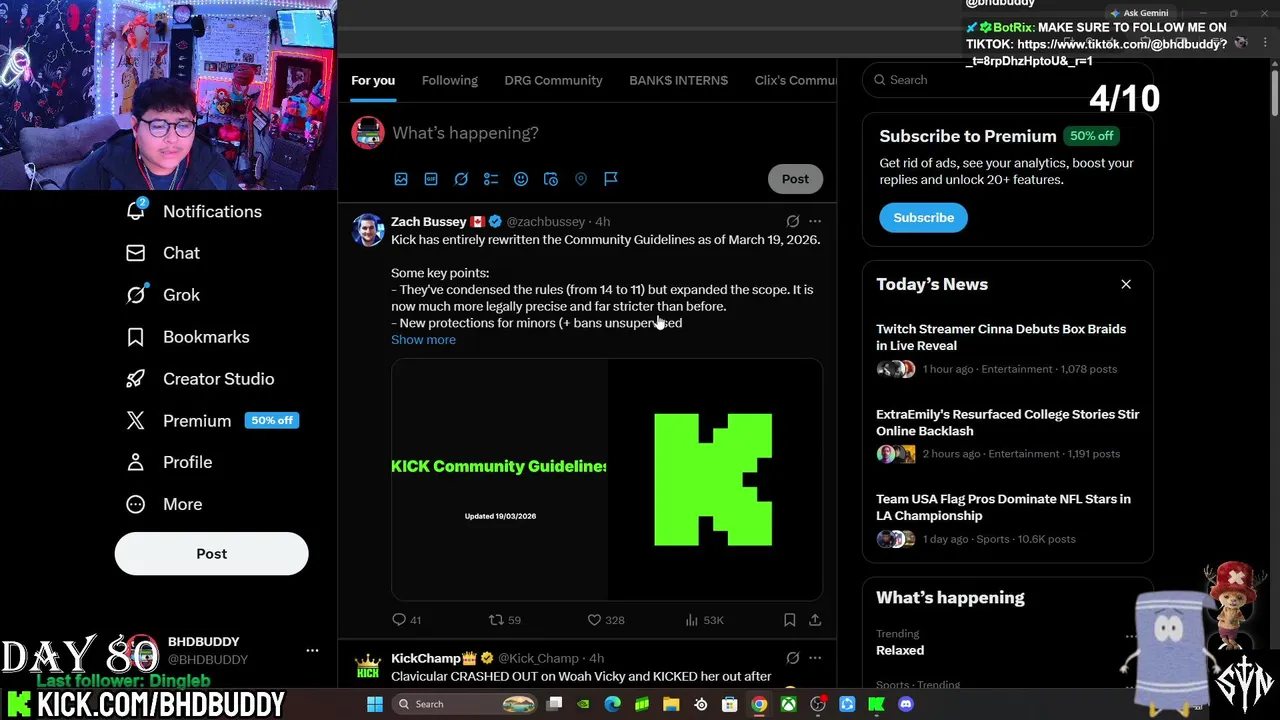Screen dimensions: 1280x720
Task: Schedule the post with the calendar icon
Action: click(551, 179)
